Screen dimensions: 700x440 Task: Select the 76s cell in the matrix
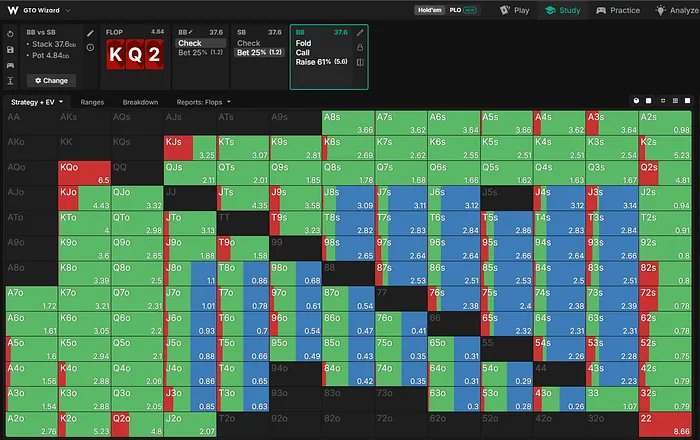454,299
